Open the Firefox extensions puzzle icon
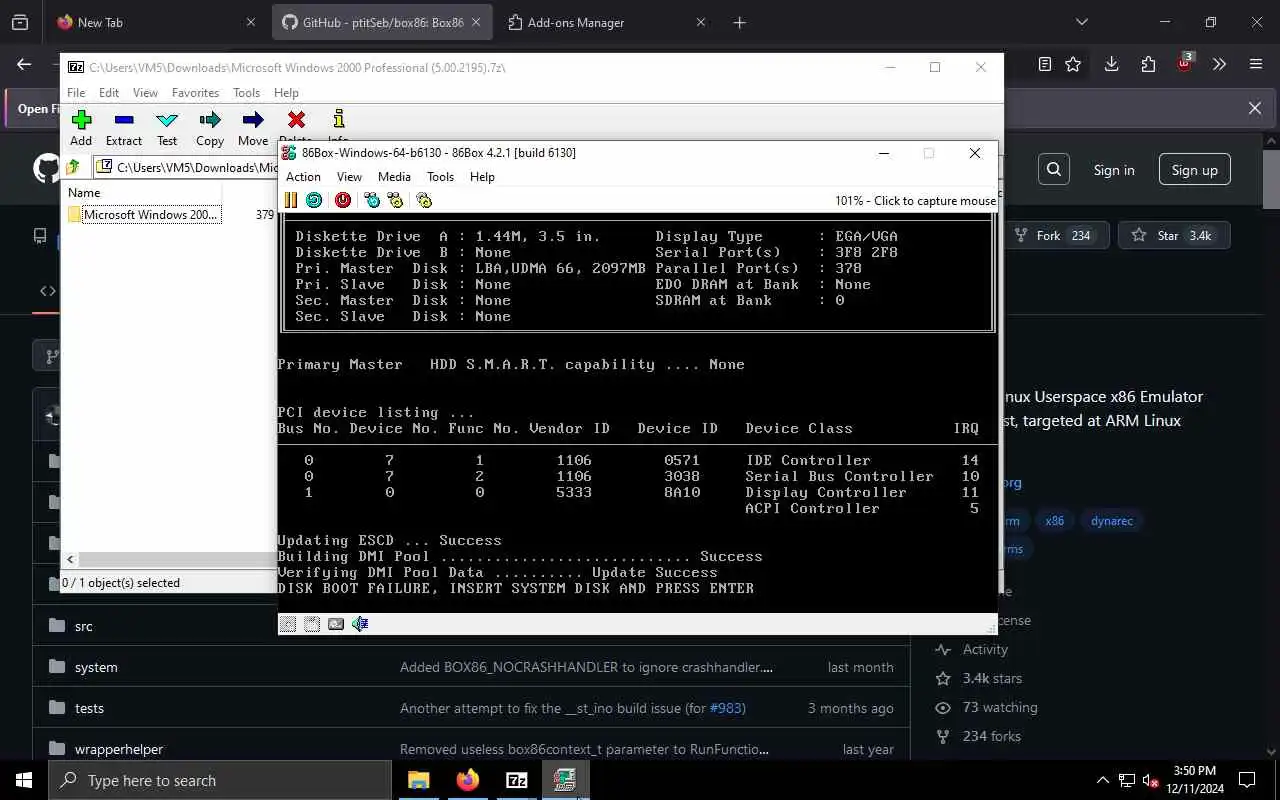The width and height of the screenshot is (1280, 800). tap(1148, 64)
